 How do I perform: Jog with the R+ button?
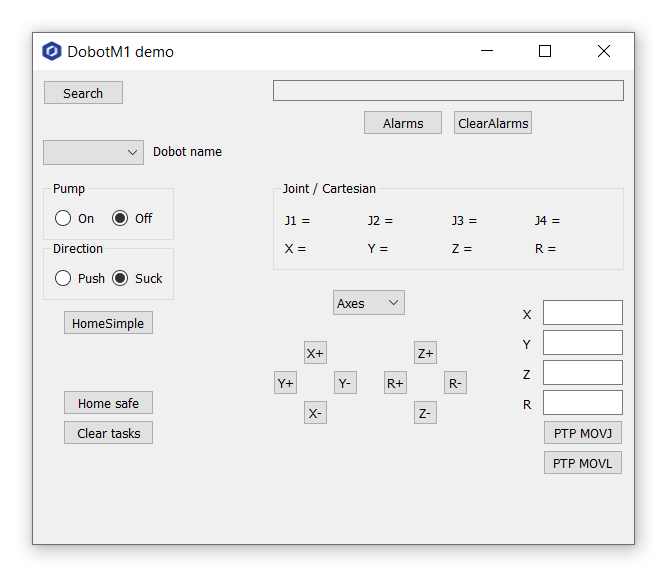[x=396, y=383]
